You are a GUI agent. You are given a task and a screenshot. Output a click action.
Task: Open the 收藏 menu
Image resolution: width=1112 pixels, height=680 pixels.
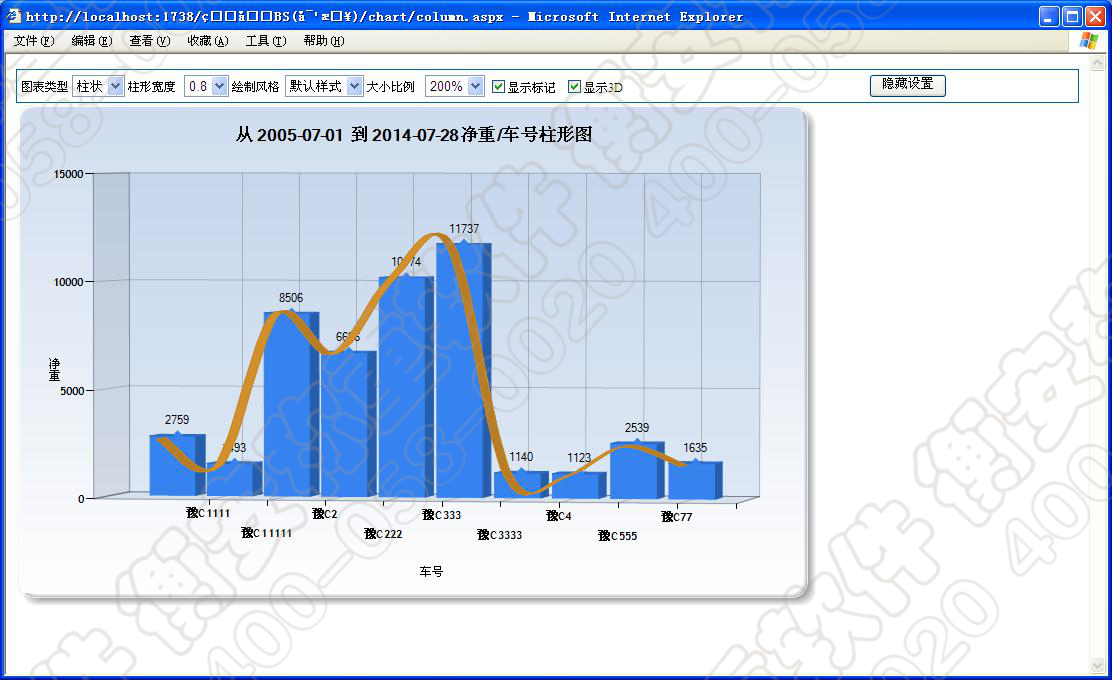207,41
